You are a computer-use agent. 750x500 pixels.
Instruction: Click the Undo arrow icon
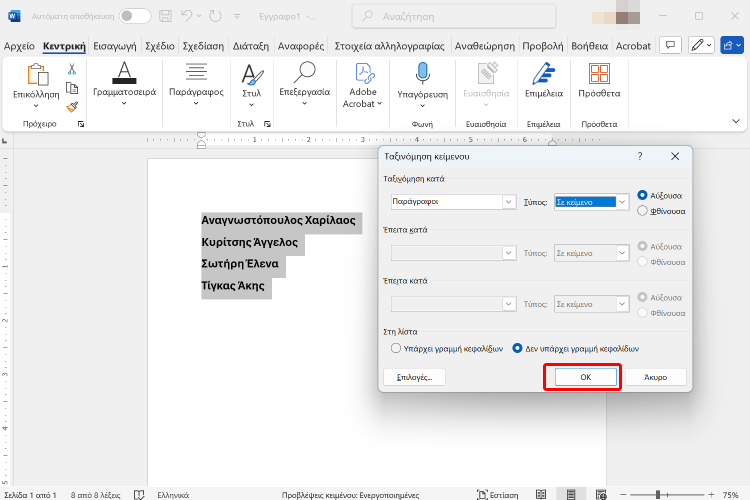(187, 16)
